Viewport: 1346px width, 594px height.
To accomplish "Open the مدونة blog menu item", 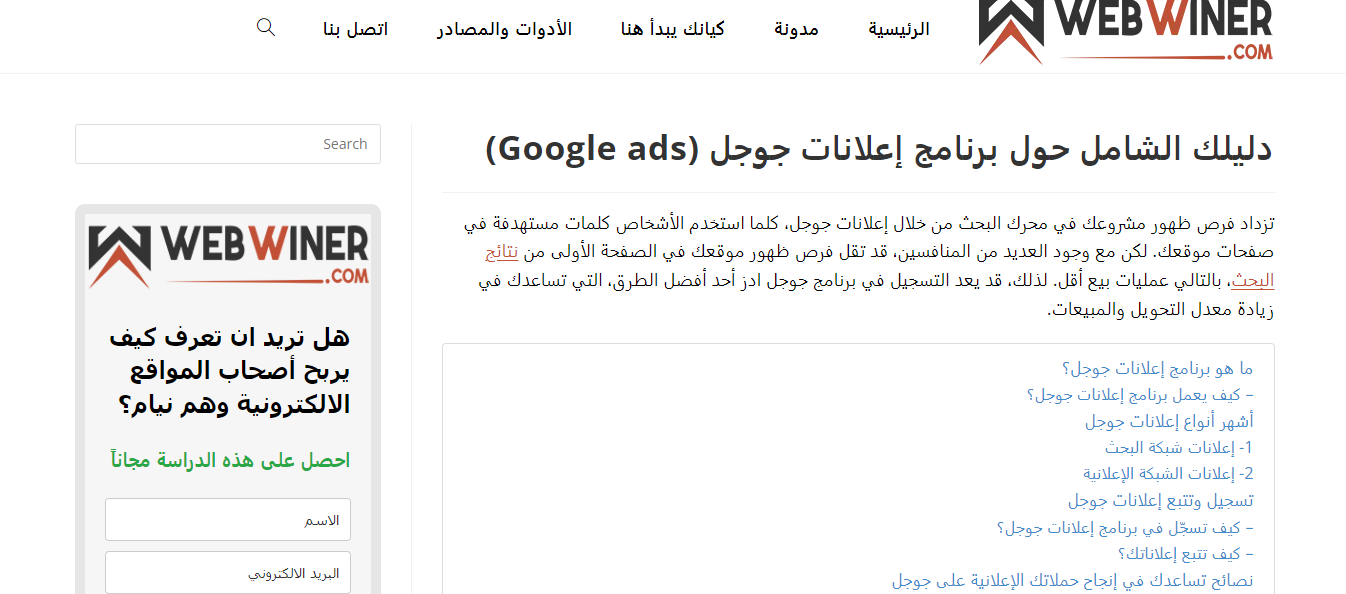I will (x=796, y=29).
